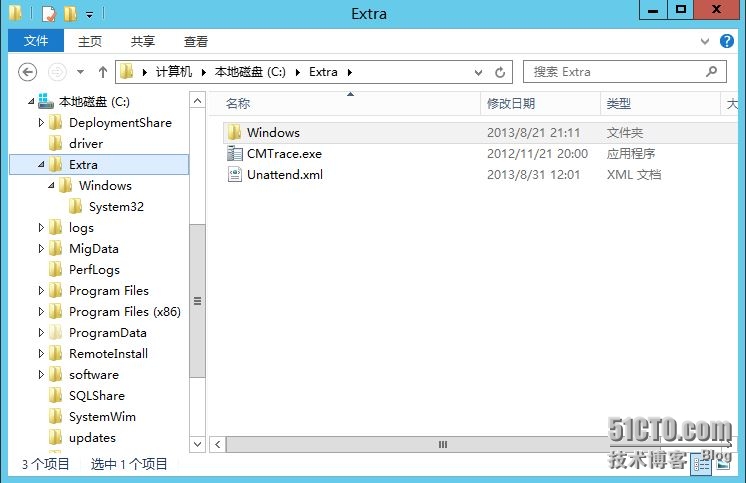Image resolution: width=746 pixels, height=483 pixels.
Task: Collapse the Windows tree node under Extra
Action: point(51,185)
